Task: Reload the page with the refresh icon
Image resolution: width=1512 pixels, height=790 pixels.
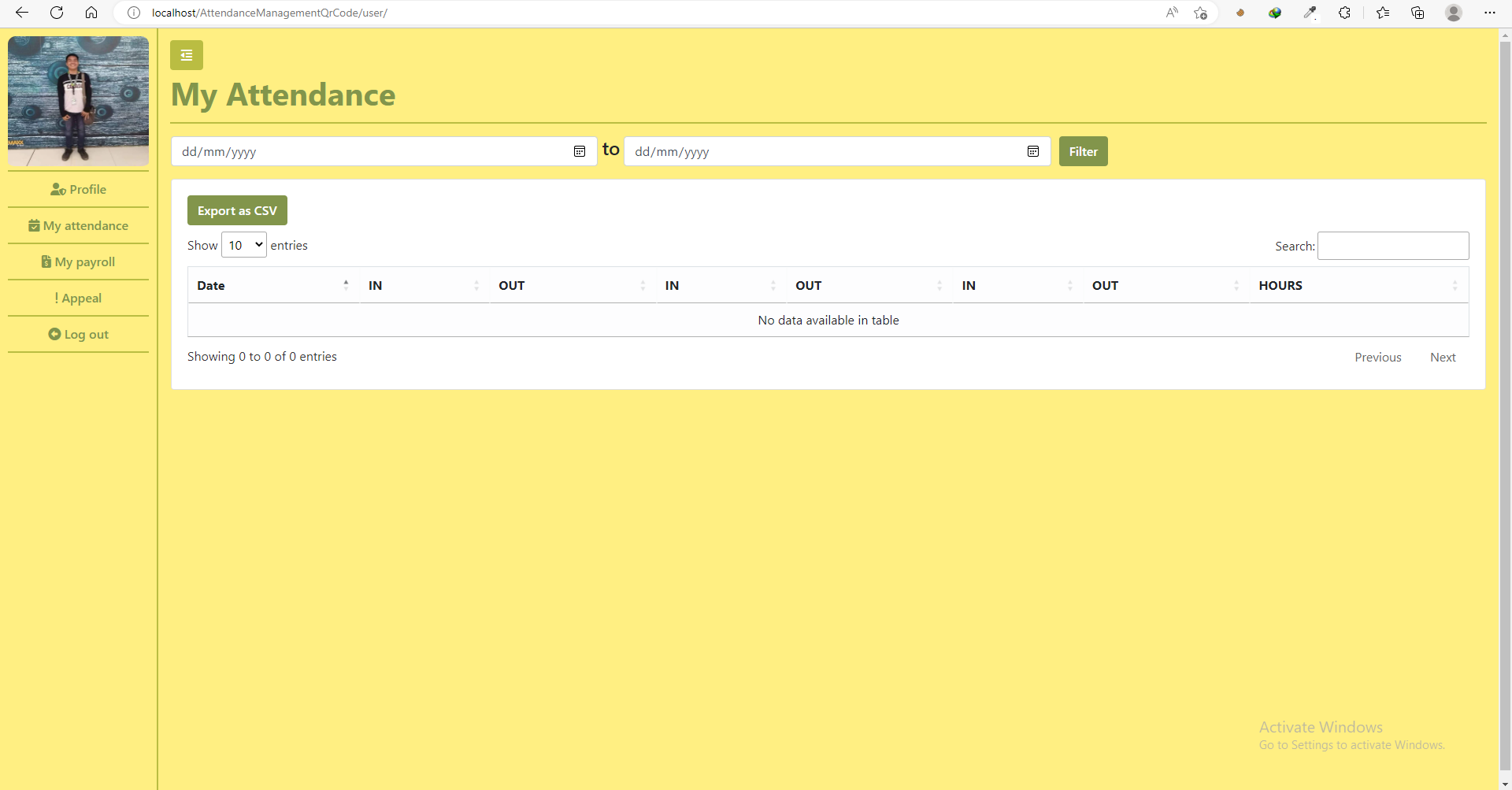Action: click(57, 13)
